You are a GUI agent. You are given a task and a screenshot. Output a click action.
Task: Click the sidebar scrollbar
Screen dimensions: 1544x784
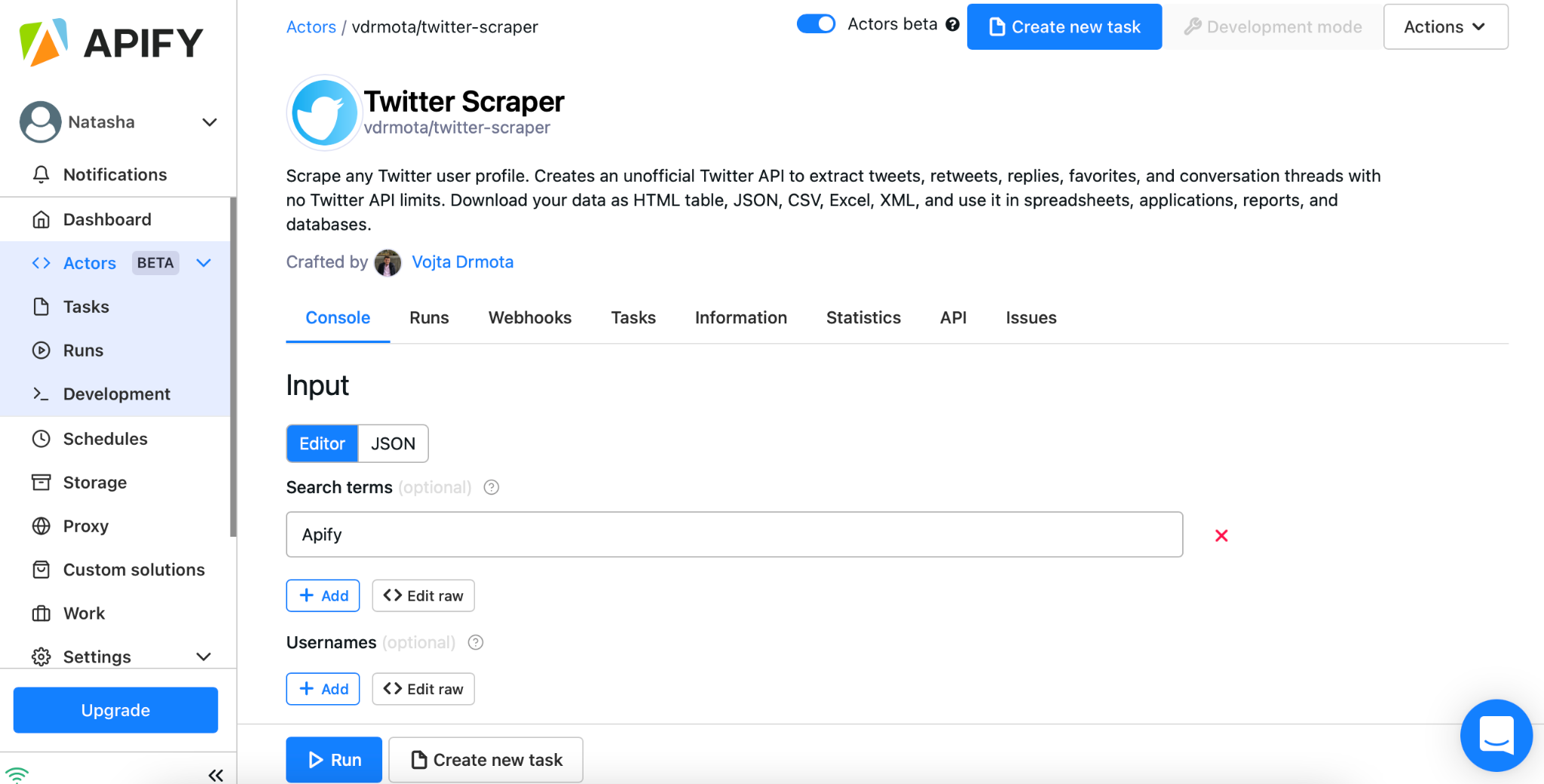click(x=233, y=367)
